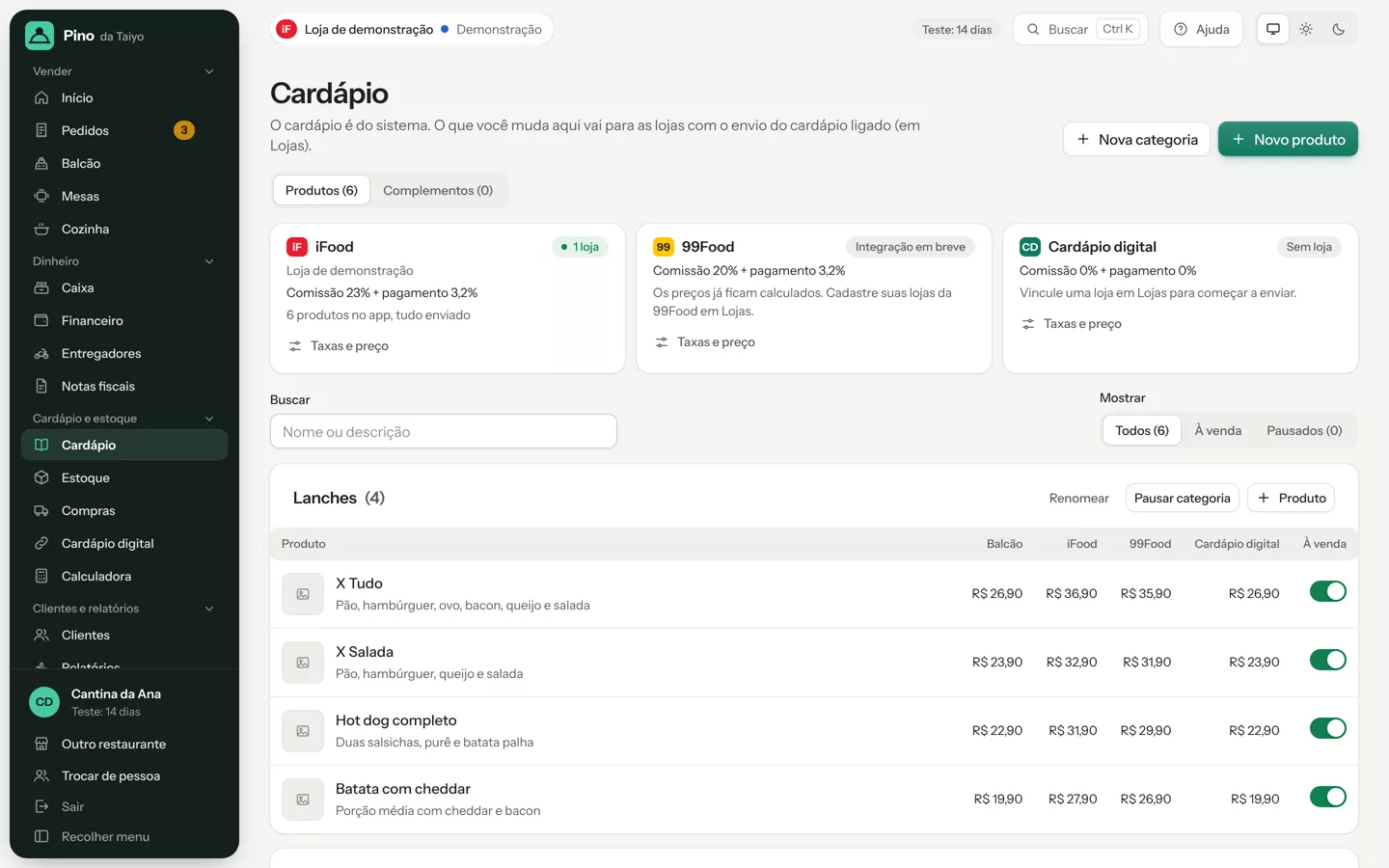Screen dimensions: 1389x868
Task: Click X Salada product name
Action: [365, 652]
